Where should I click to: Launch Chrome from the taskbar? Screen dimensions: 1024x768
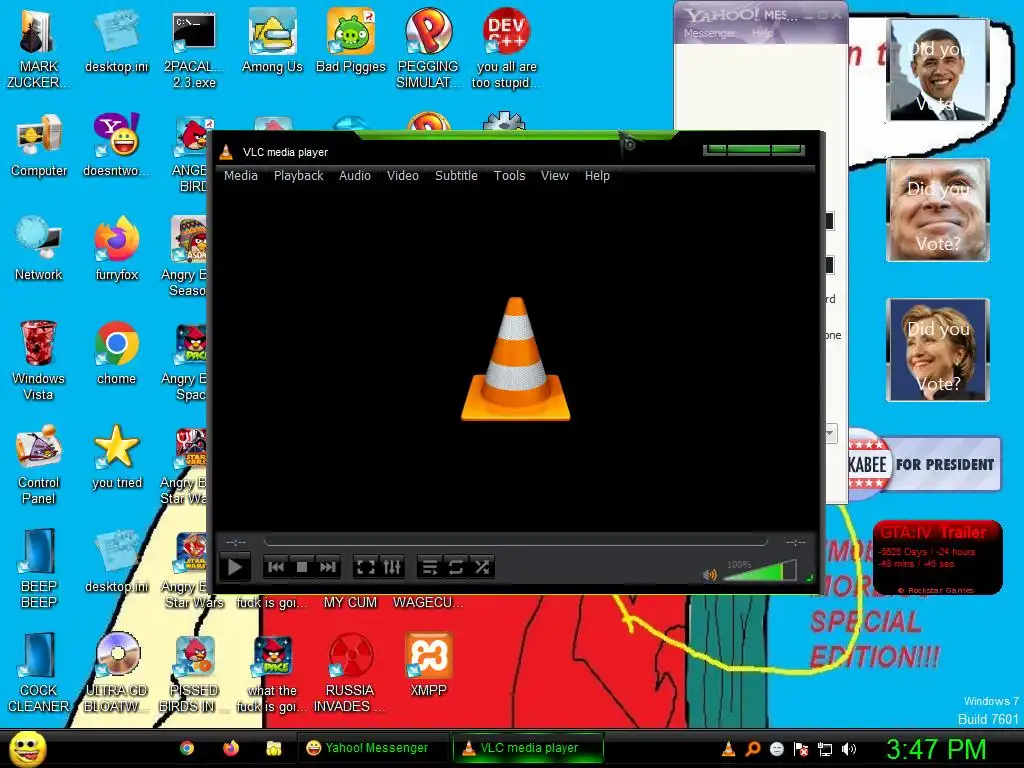point(187,748)
